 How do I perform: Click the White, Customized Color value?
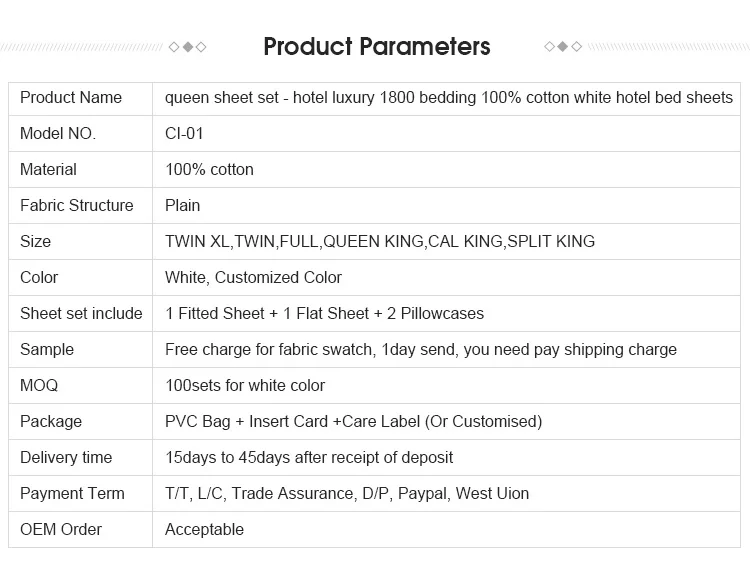[253, 278]
